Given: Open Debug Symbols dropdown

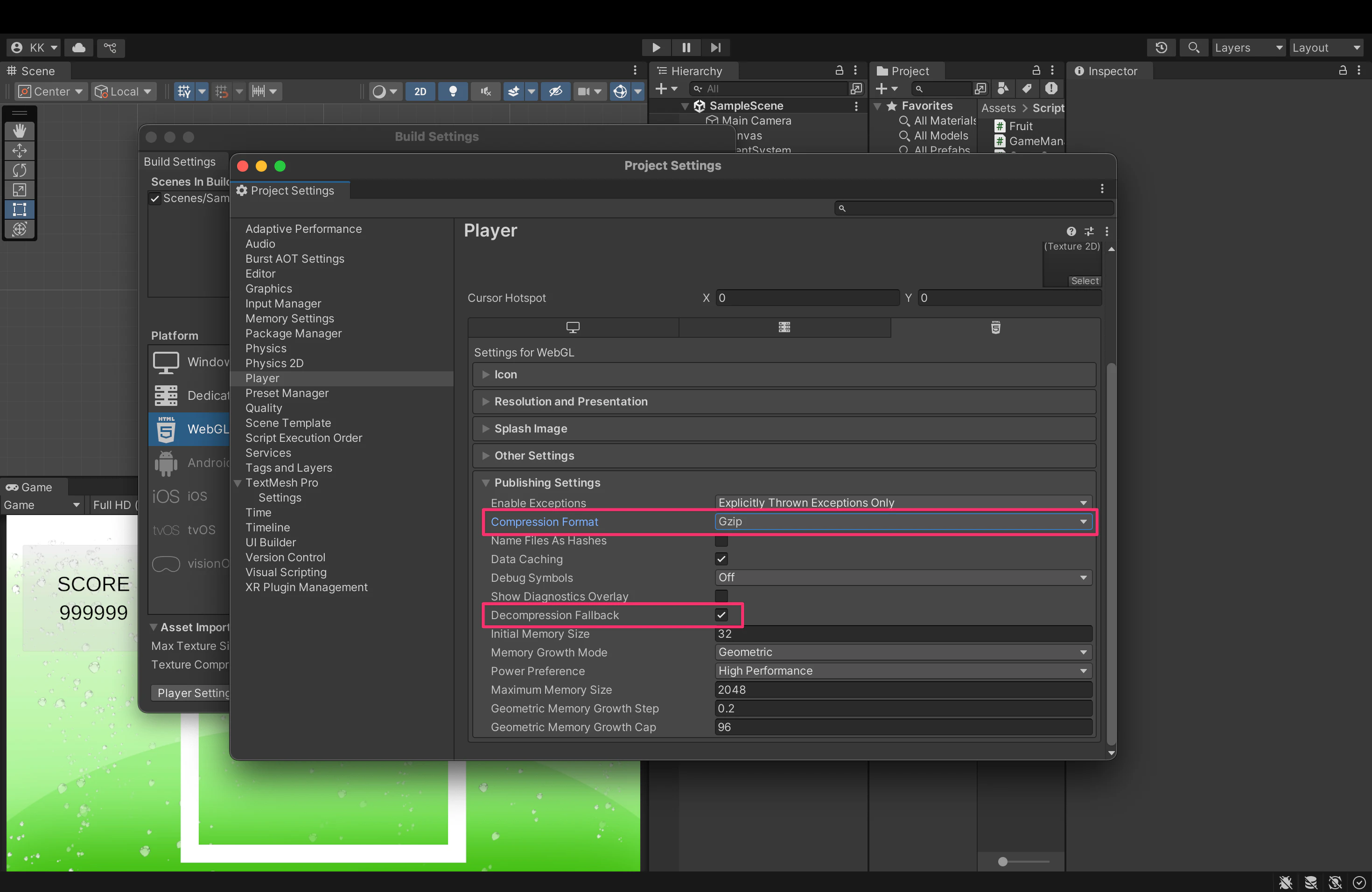Looking at the screenshot, I should [x=903, y=578].
